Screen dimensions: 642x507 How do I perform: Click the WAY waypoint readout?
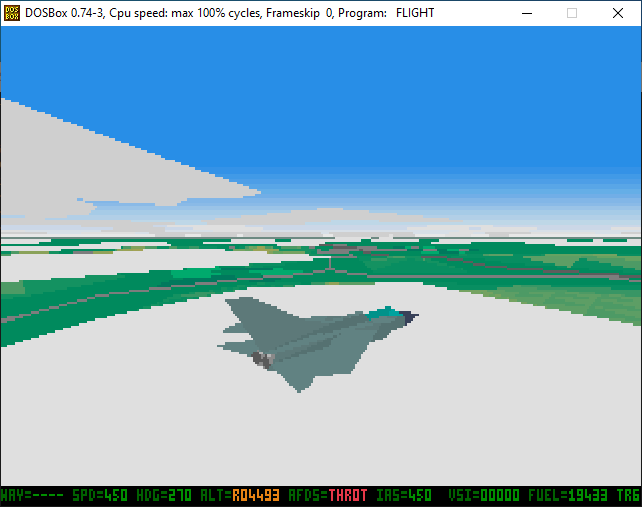[x=32, y=495]
